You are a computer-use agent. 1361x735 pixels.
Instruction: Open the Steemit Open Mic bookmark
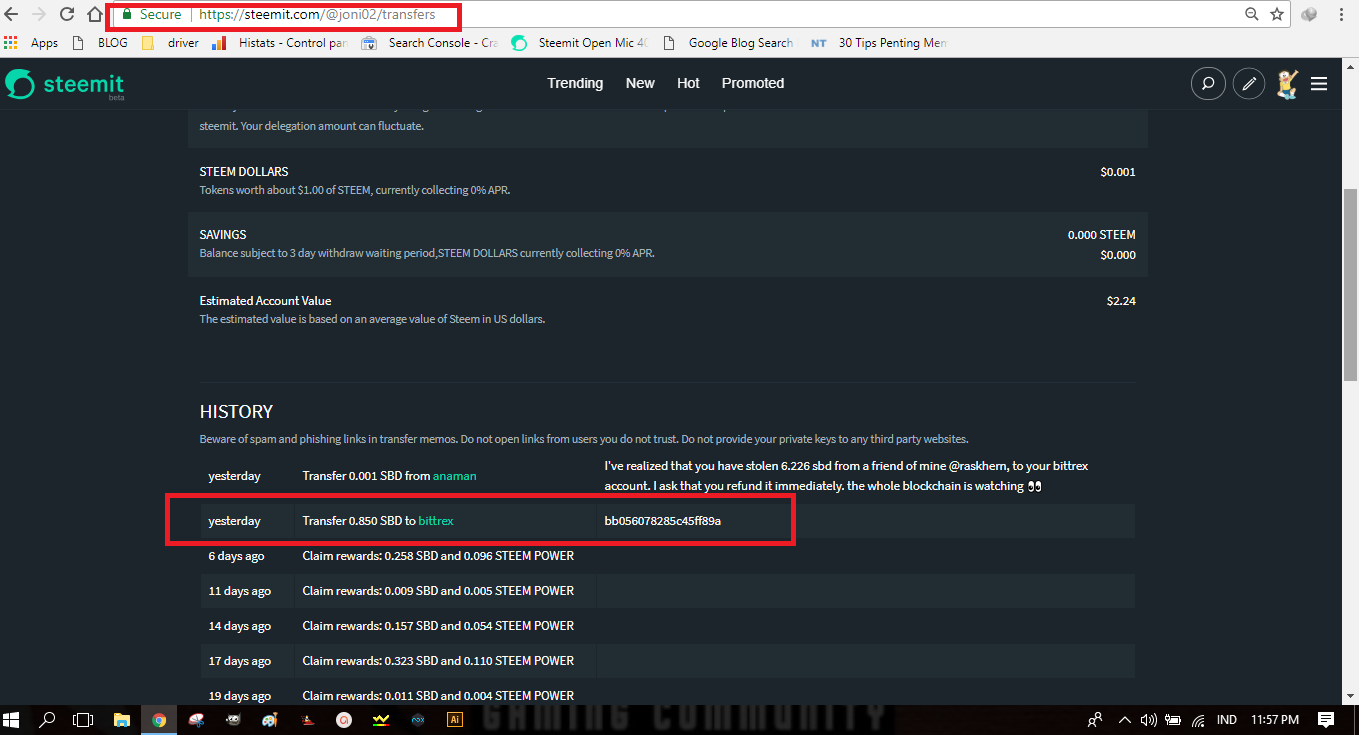(580, 43)
